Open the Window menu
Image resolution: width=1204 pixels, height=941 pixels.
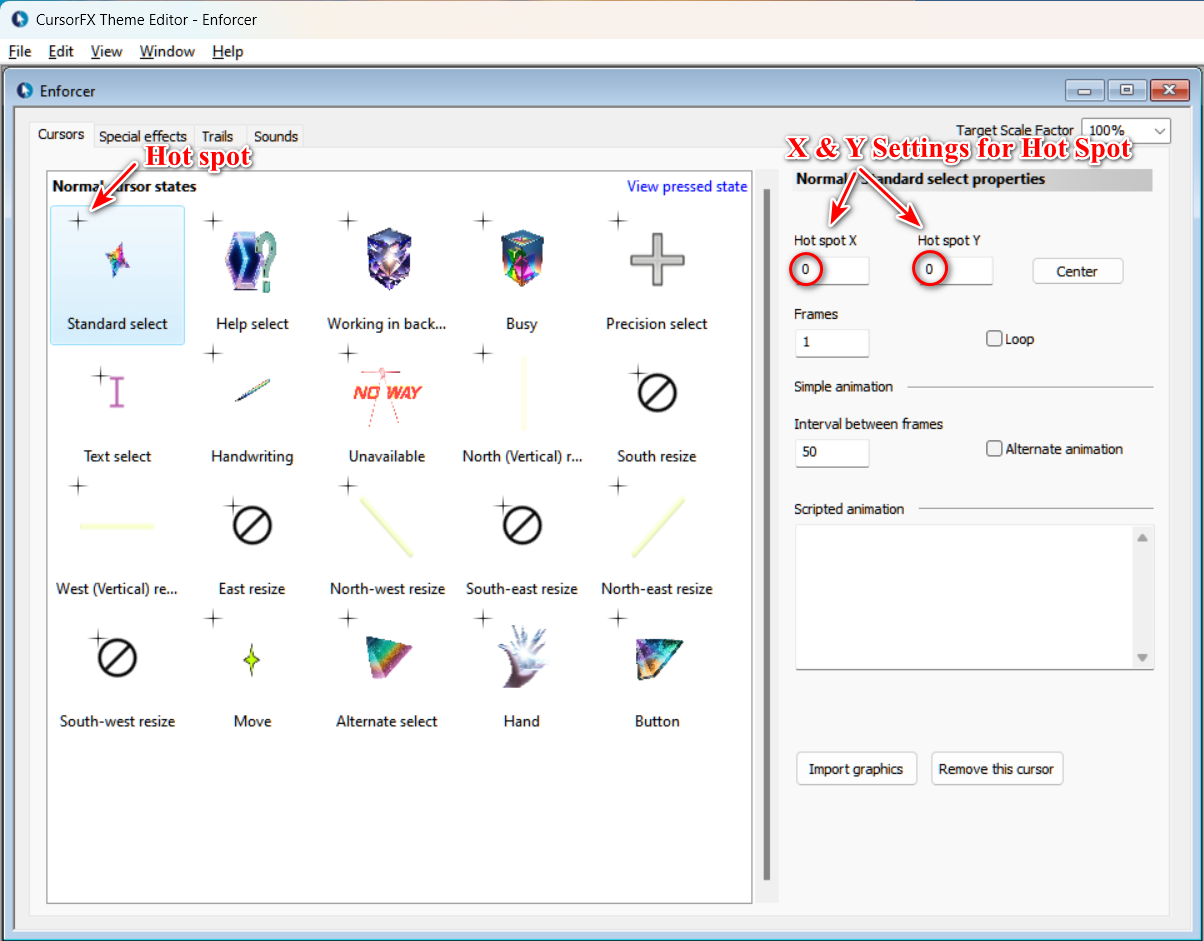pyautogui.click(x=167, y=52)
